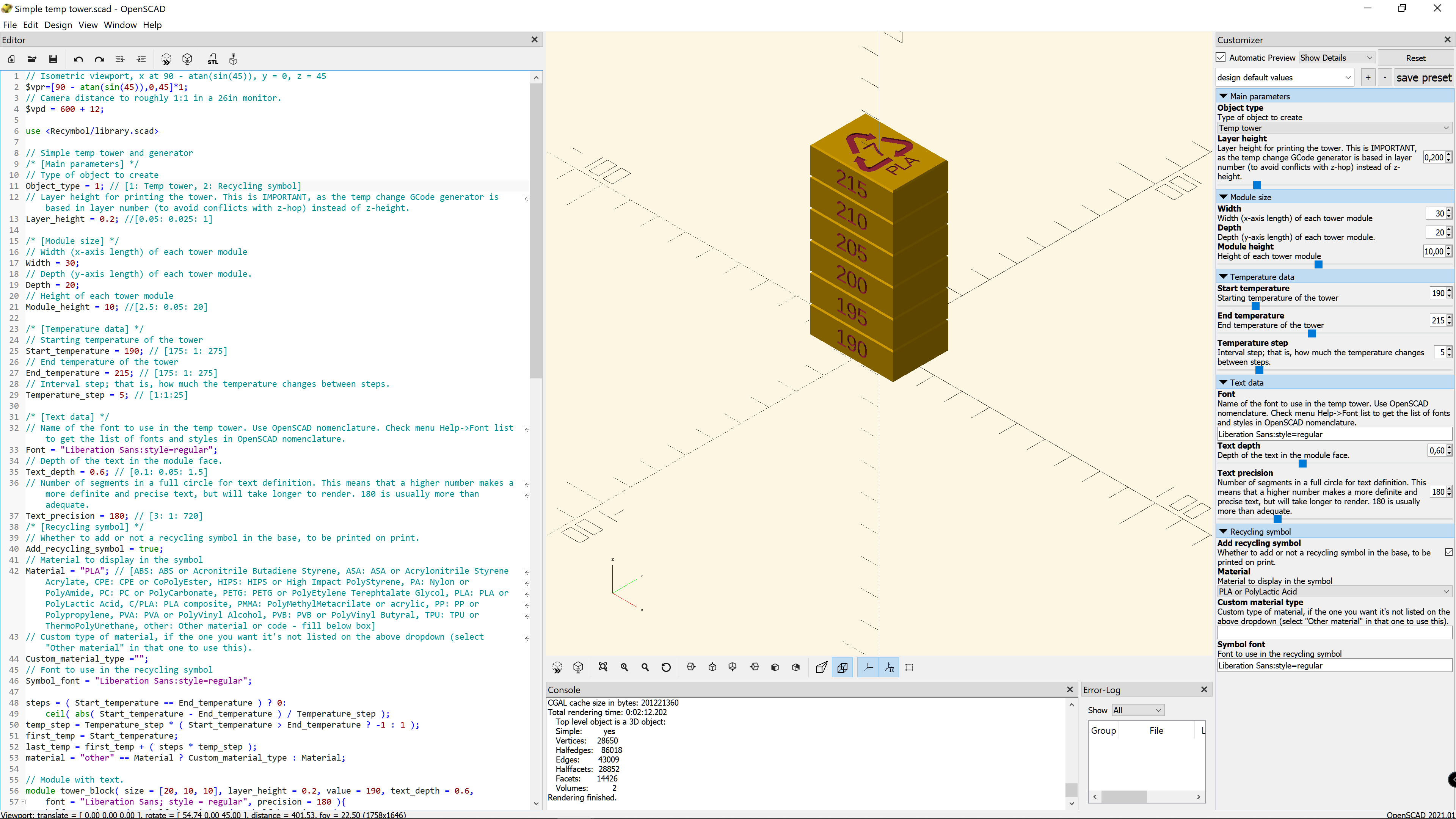Switch the viewport to top view
This screenshot has height=819, width=1456.
tap(712, 667)
